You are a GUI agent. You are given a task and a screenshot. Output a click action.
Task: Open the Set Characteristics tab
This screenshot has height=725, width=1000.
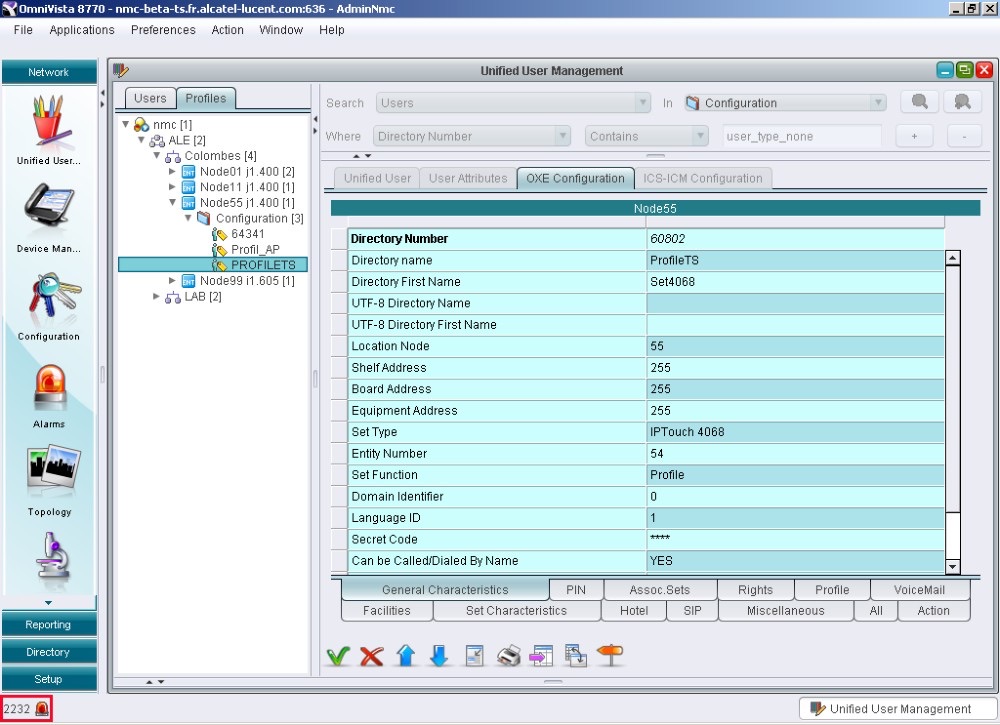click(x=516, y=610)
